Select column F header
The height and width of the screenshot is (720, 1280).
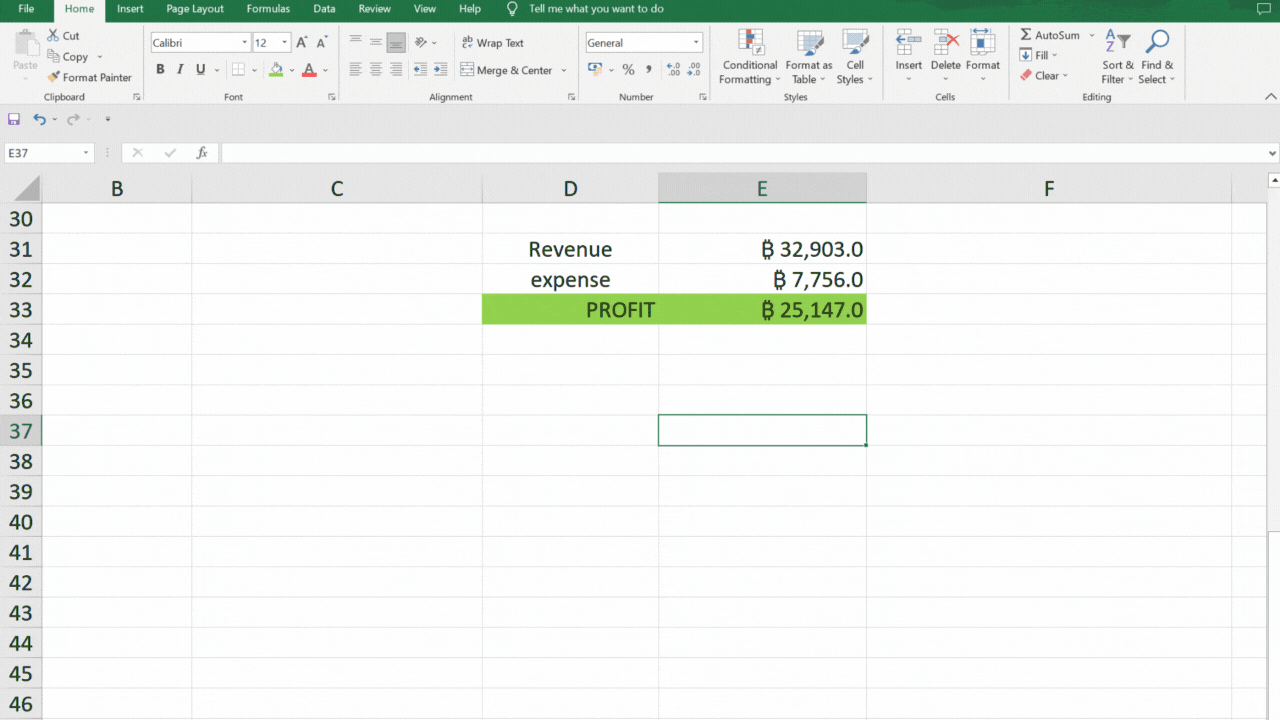click(1049, 188)
